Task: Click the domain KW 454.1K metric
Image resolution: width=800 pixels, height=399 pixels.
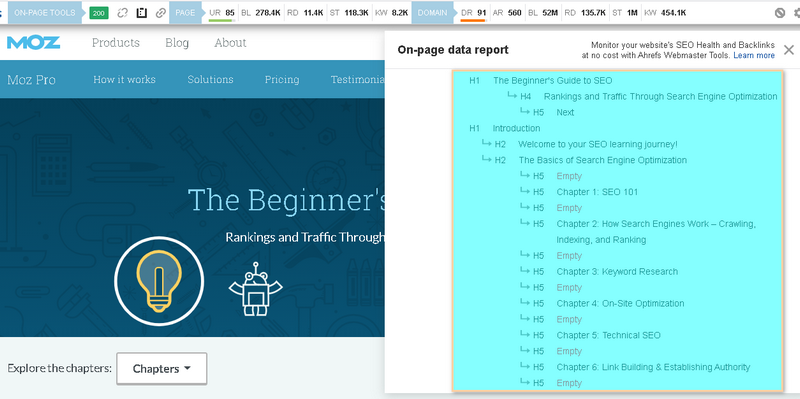Action: (x=665, y=13)
